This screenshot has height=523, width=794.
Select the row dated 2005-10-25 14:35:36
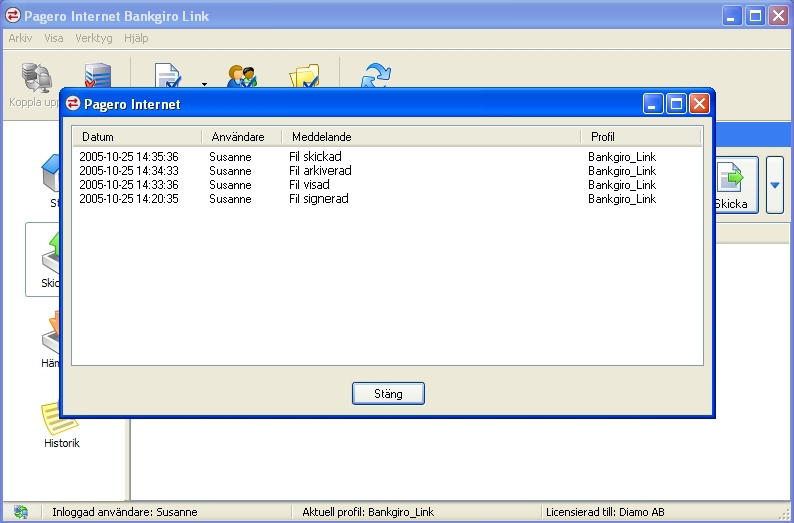pyautogui.click(x=387, y=157)
